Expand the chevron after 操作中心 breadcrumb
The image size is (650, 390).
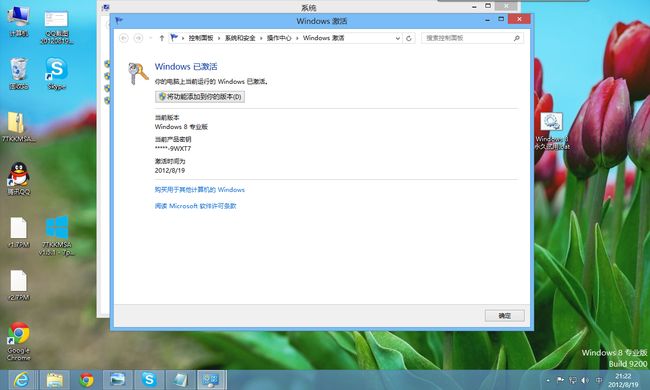point(297,38)
